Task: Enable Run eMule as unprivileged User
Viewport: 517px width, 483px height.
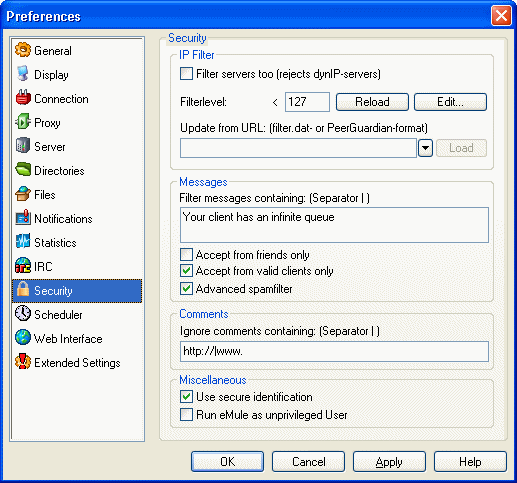Action: (x=186, y=415)
